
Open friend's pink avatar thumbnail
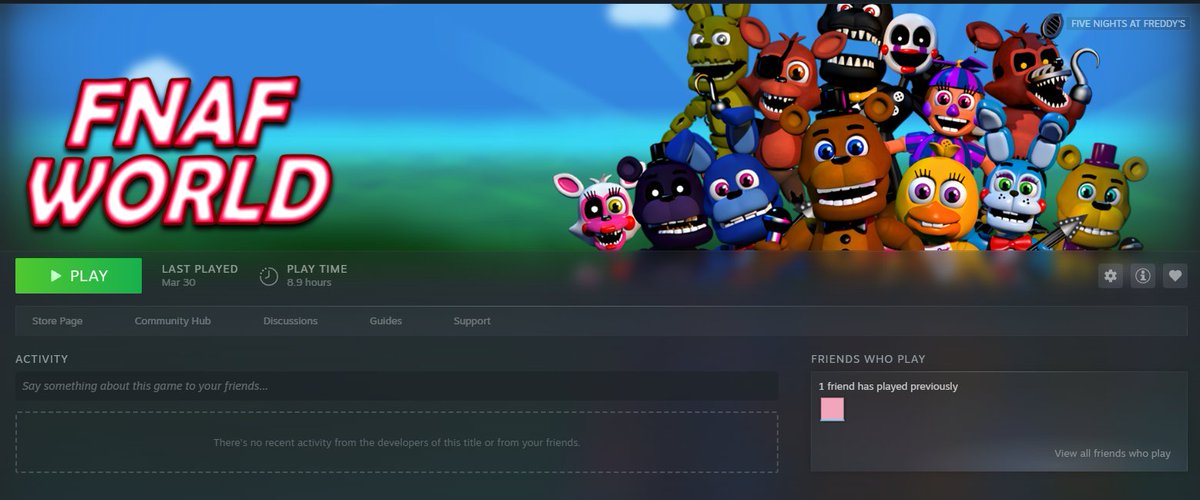pyautogui.click(x=832, y=409)
